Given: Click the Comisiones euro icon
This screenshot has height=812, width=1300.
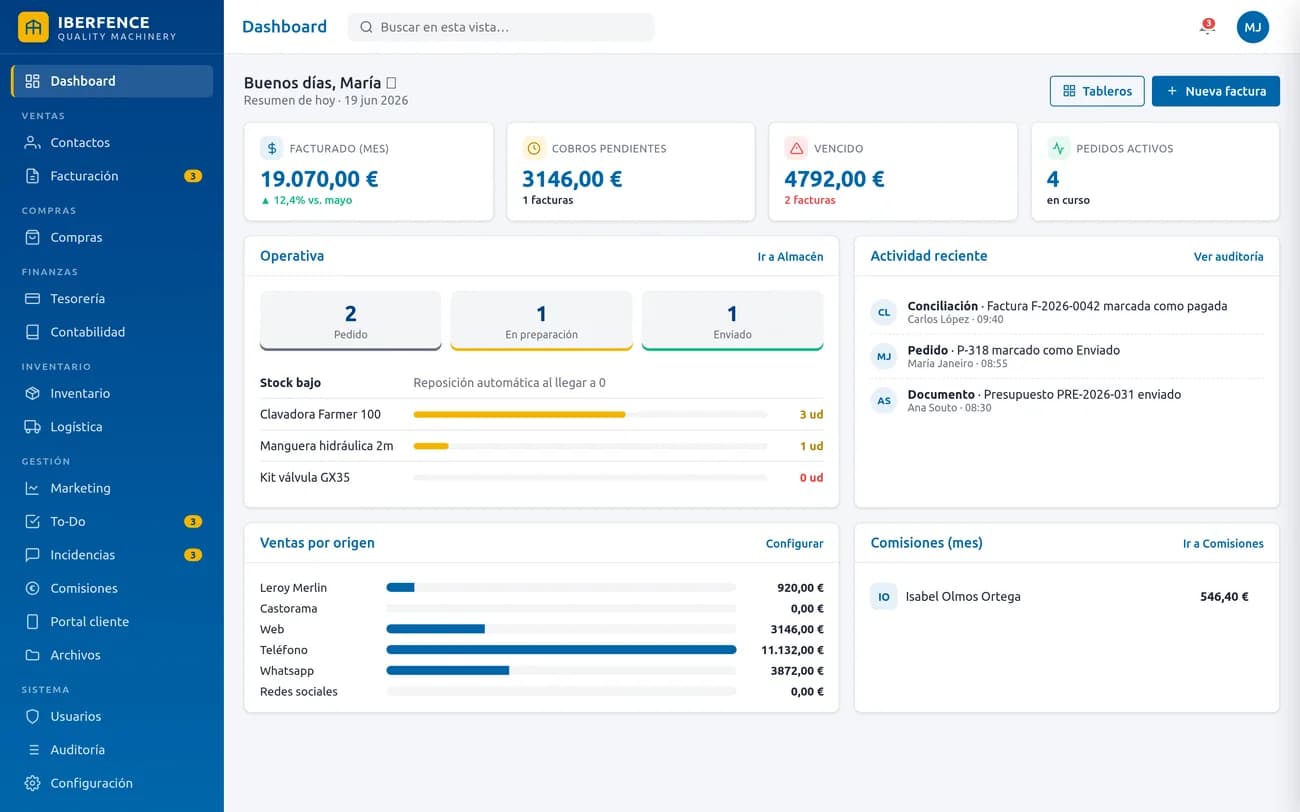Looking at the screenshot, I should click(x=32, y=589).
